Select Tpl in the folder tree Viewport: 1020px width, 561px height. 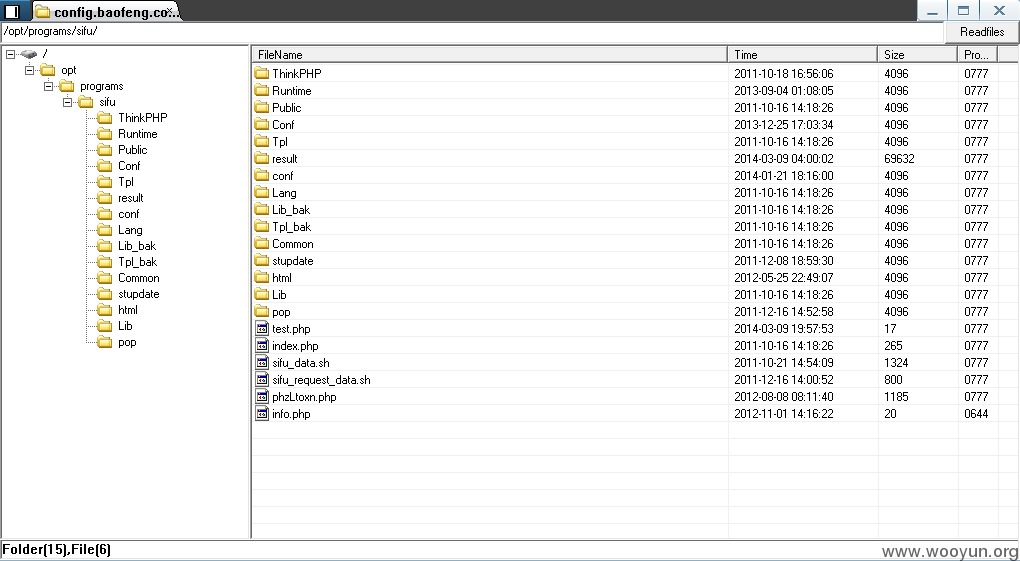pyautogui.click(x=126, y=182)
